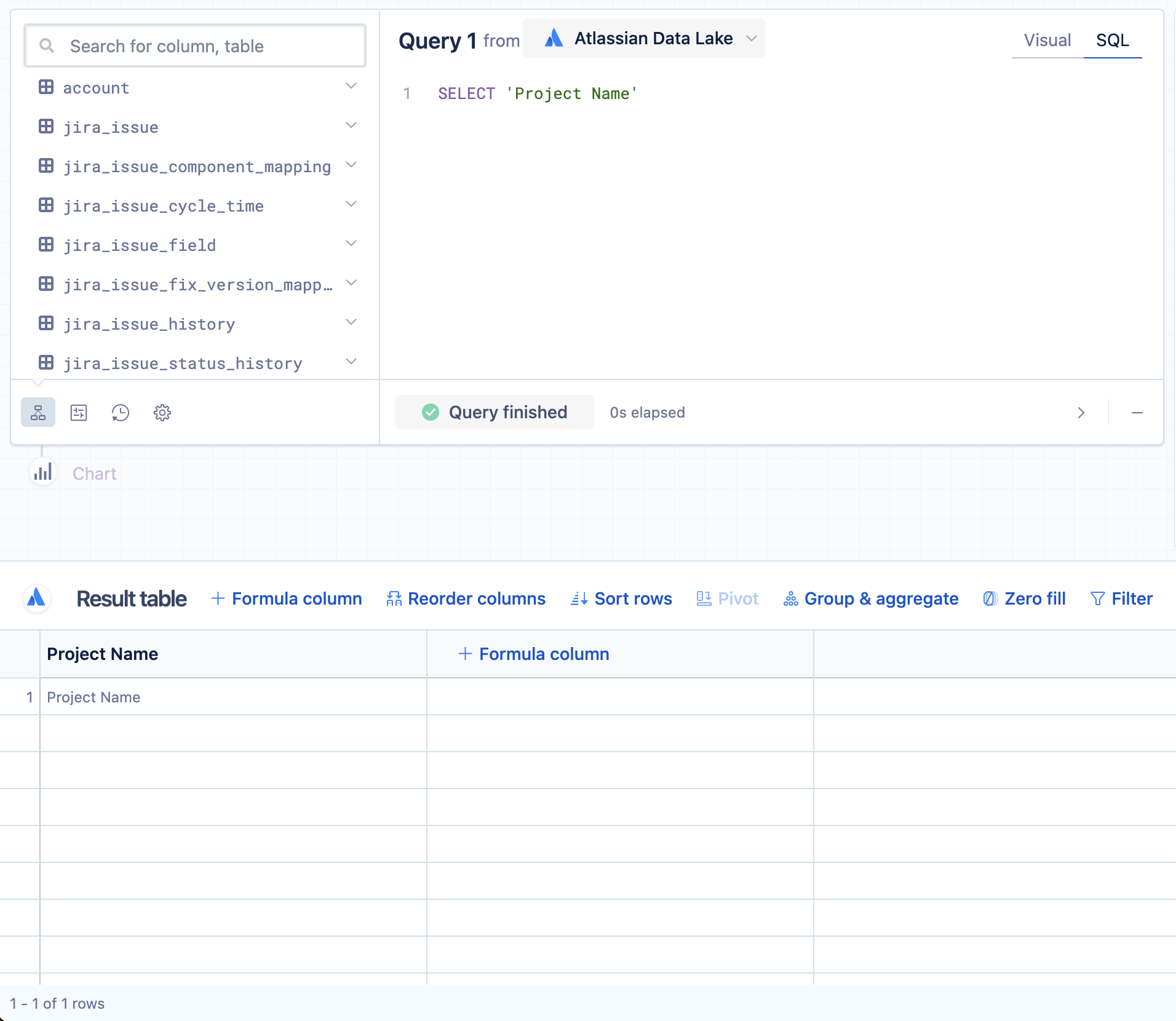Click the green Query finished checkmark icon
The image size is (1176, 1021).
pos(431,412)
